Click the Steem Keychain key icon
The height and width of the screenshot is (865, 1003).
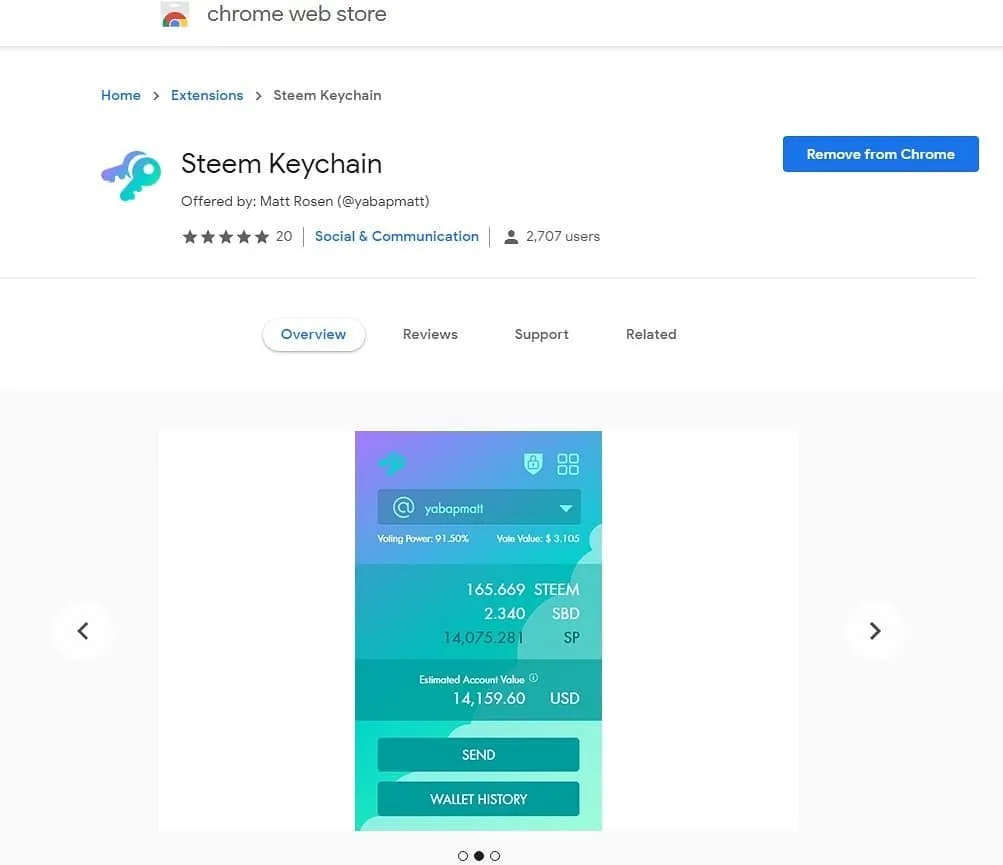coord(131,175)
